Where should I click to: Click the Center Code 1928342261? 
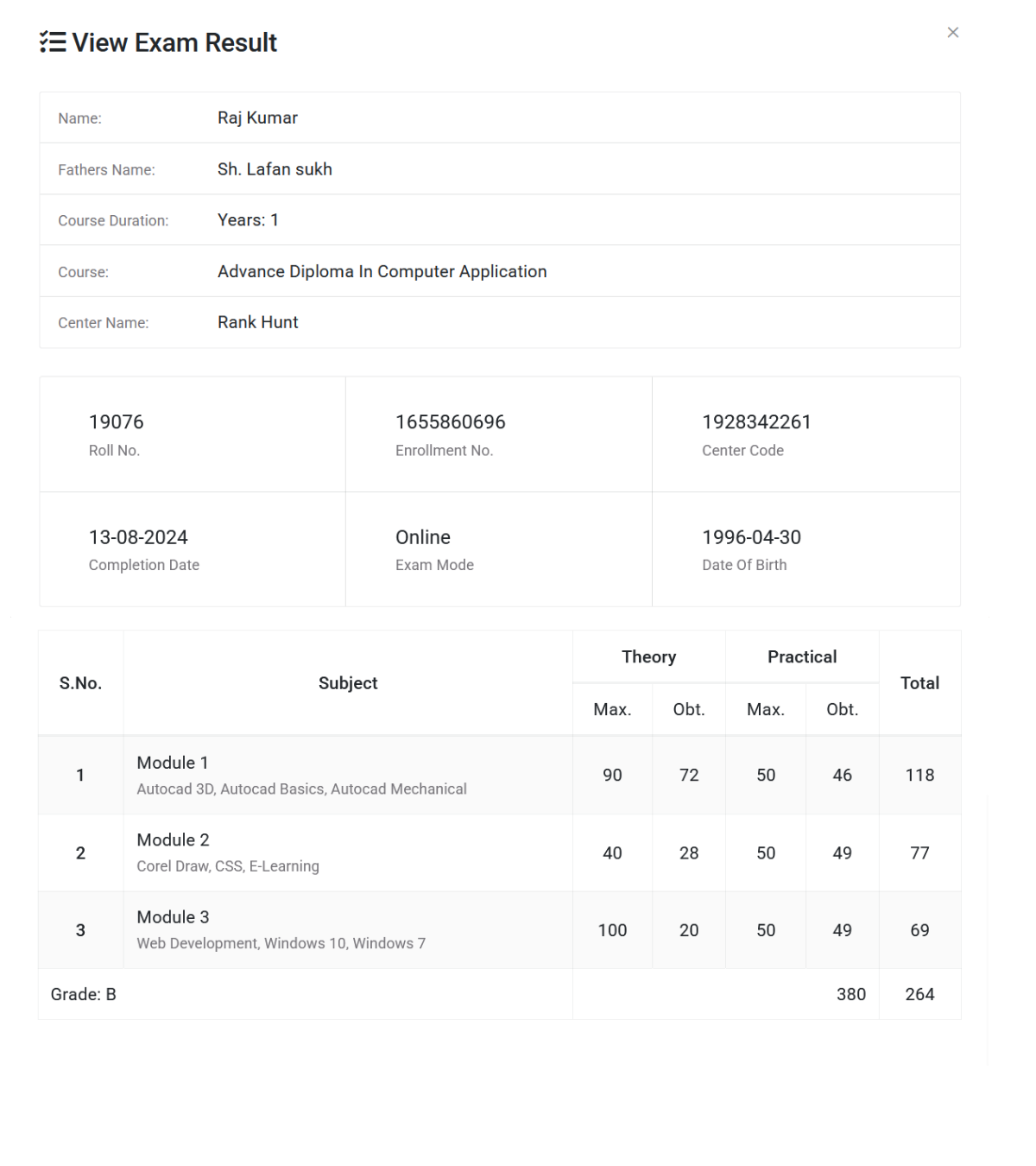coord(756,422)
